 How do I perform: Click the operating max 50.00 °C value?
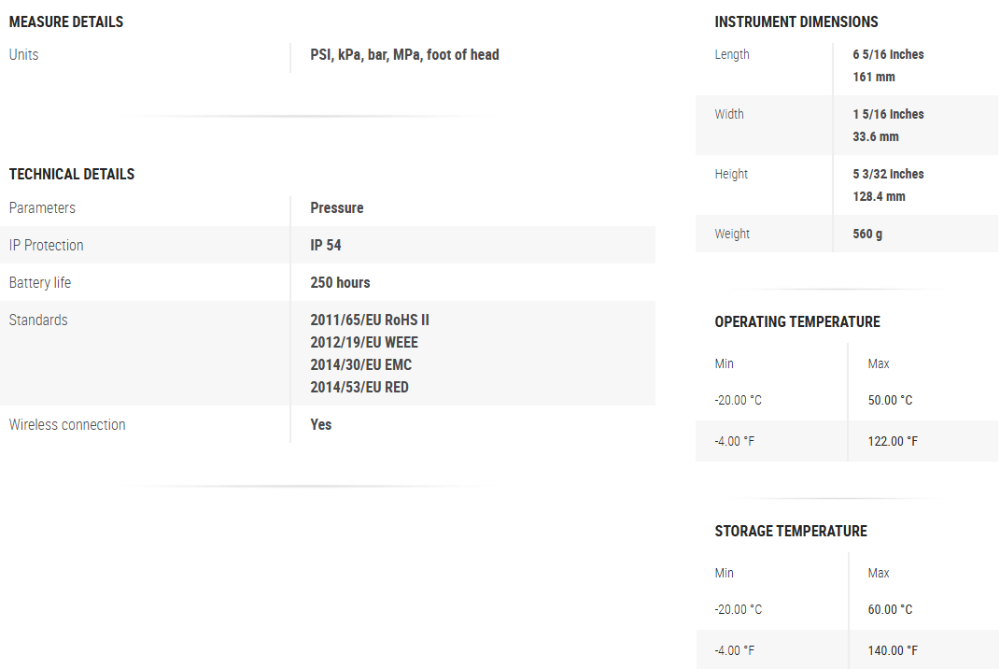889,400
